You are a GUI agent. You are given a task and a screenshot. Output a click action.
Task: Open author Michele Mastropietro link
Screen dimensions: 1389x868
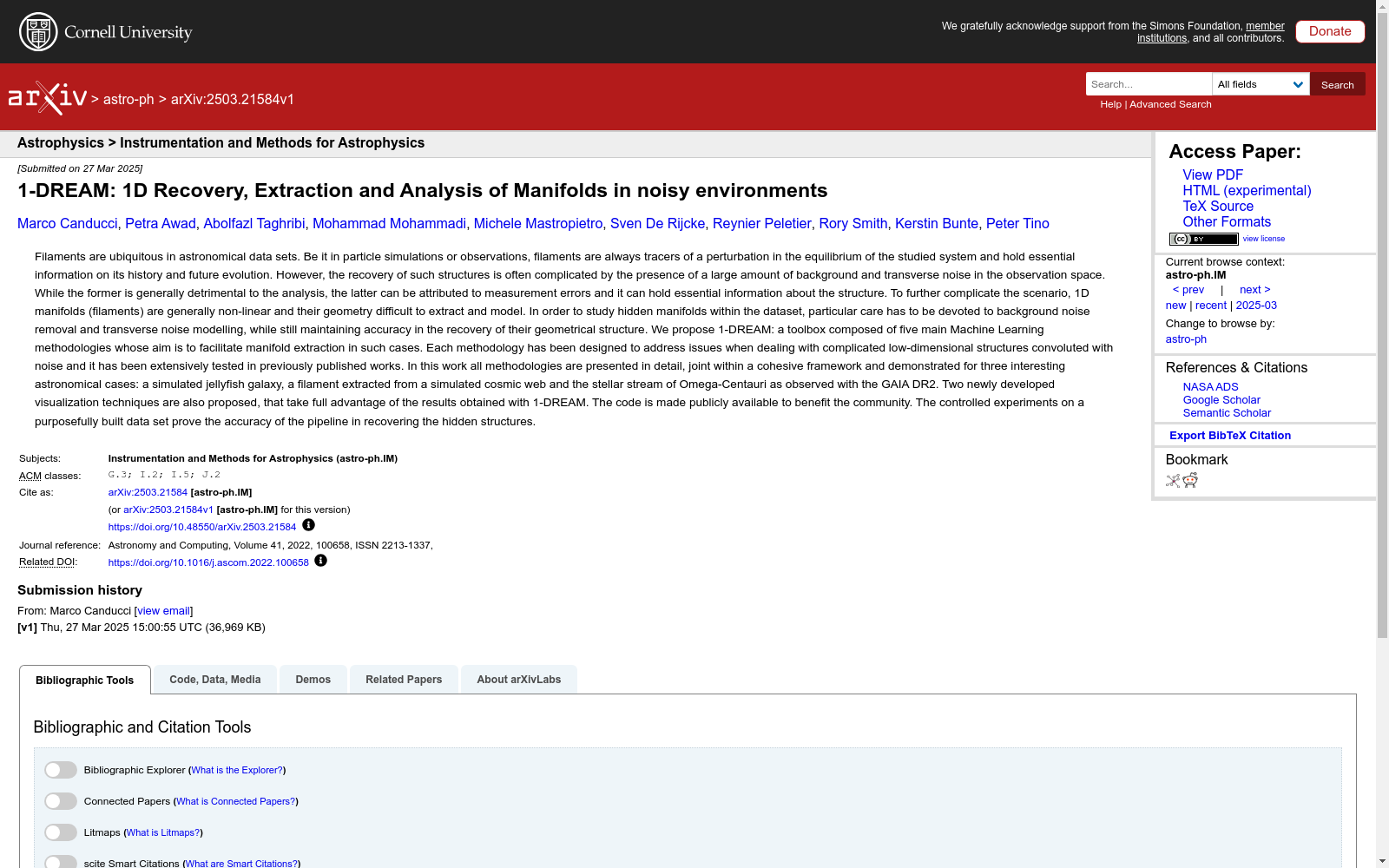[x=538, y=223]
